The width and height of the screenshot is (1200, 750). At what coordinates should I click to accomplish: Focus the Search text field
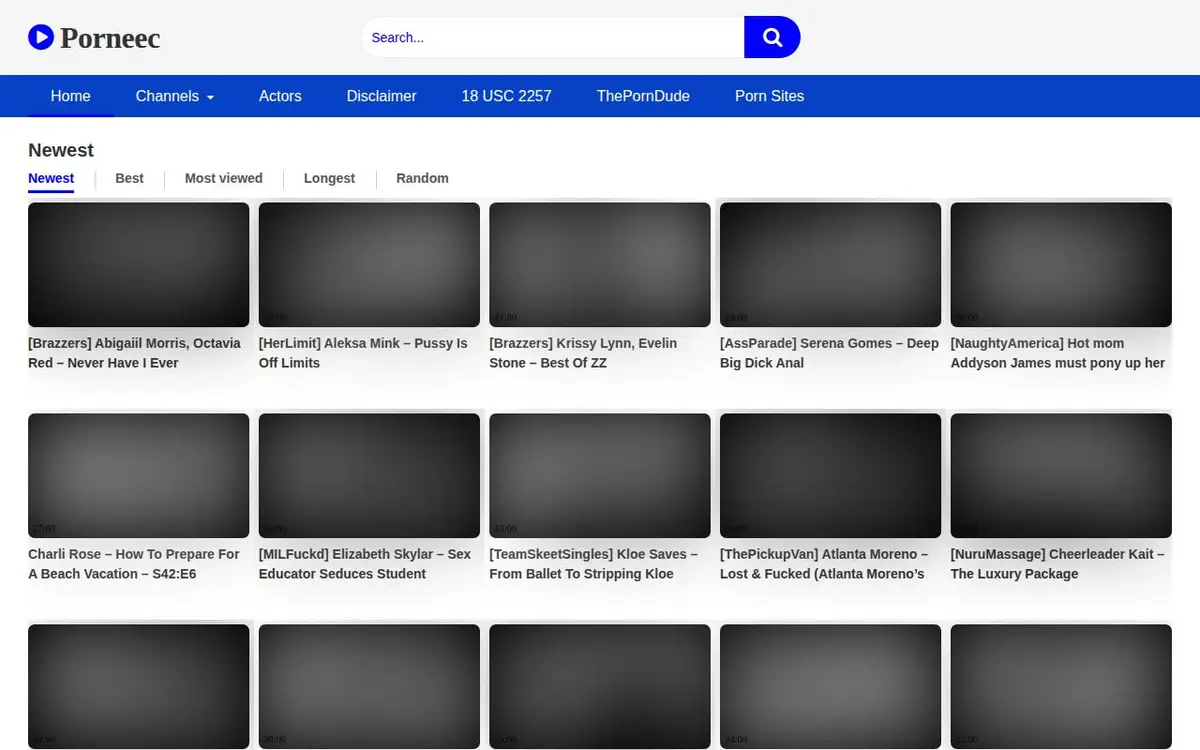tap(553, 37)
